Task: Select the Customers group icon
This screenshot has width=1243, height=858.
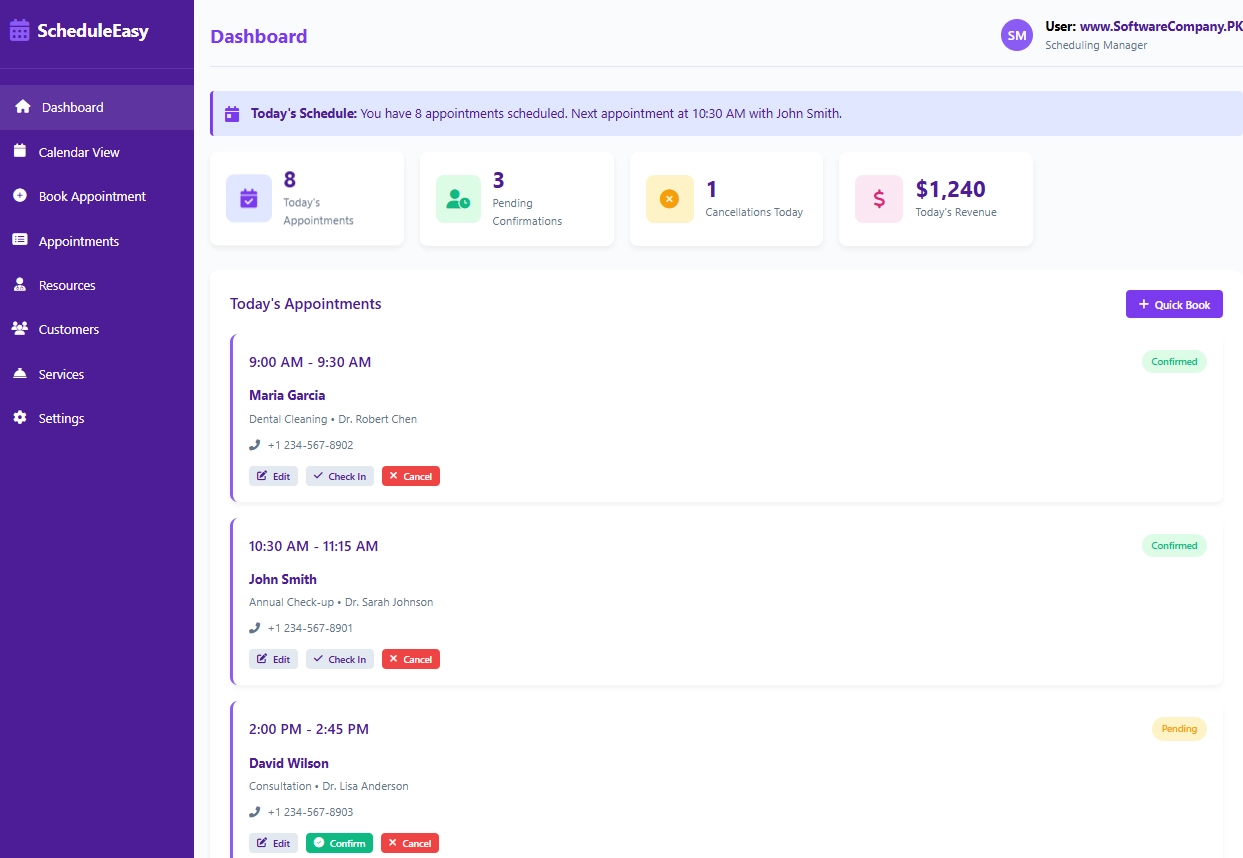Action: click(x=21, y=329)
